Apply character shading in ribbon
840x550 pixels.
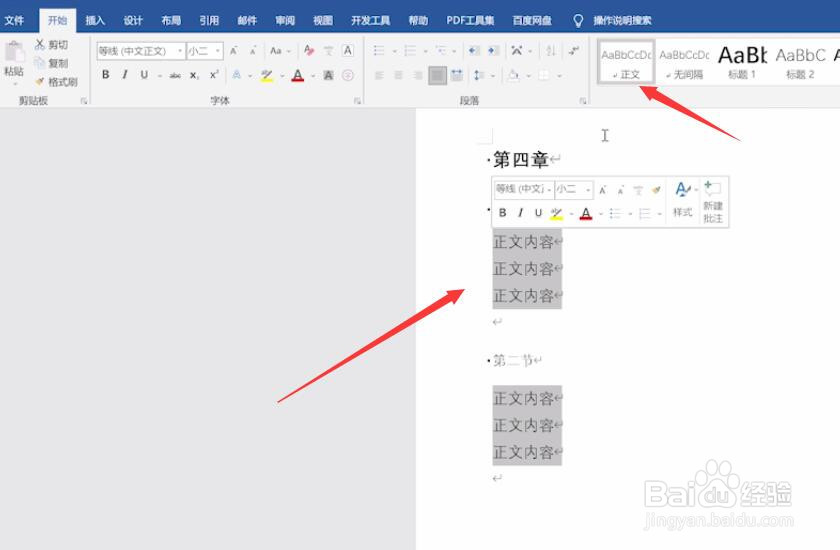[328, 76]
